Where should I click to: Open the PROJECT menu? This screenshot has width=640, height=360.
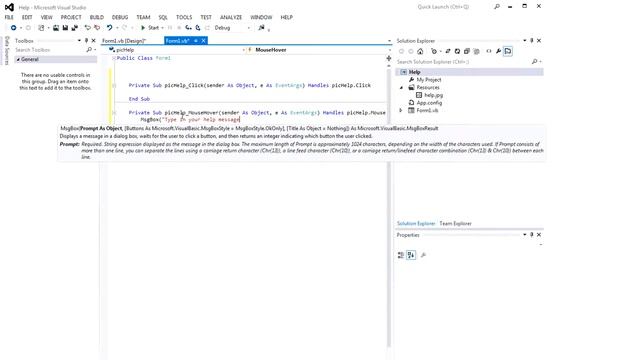[71, 17]
